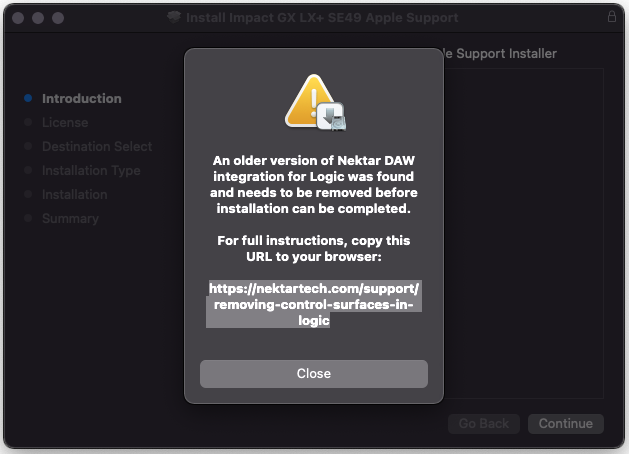Select the Installation step in sidebar
The width and height of the screenshot is (629, 454).
pyautogui.click(x=75, y=195)
